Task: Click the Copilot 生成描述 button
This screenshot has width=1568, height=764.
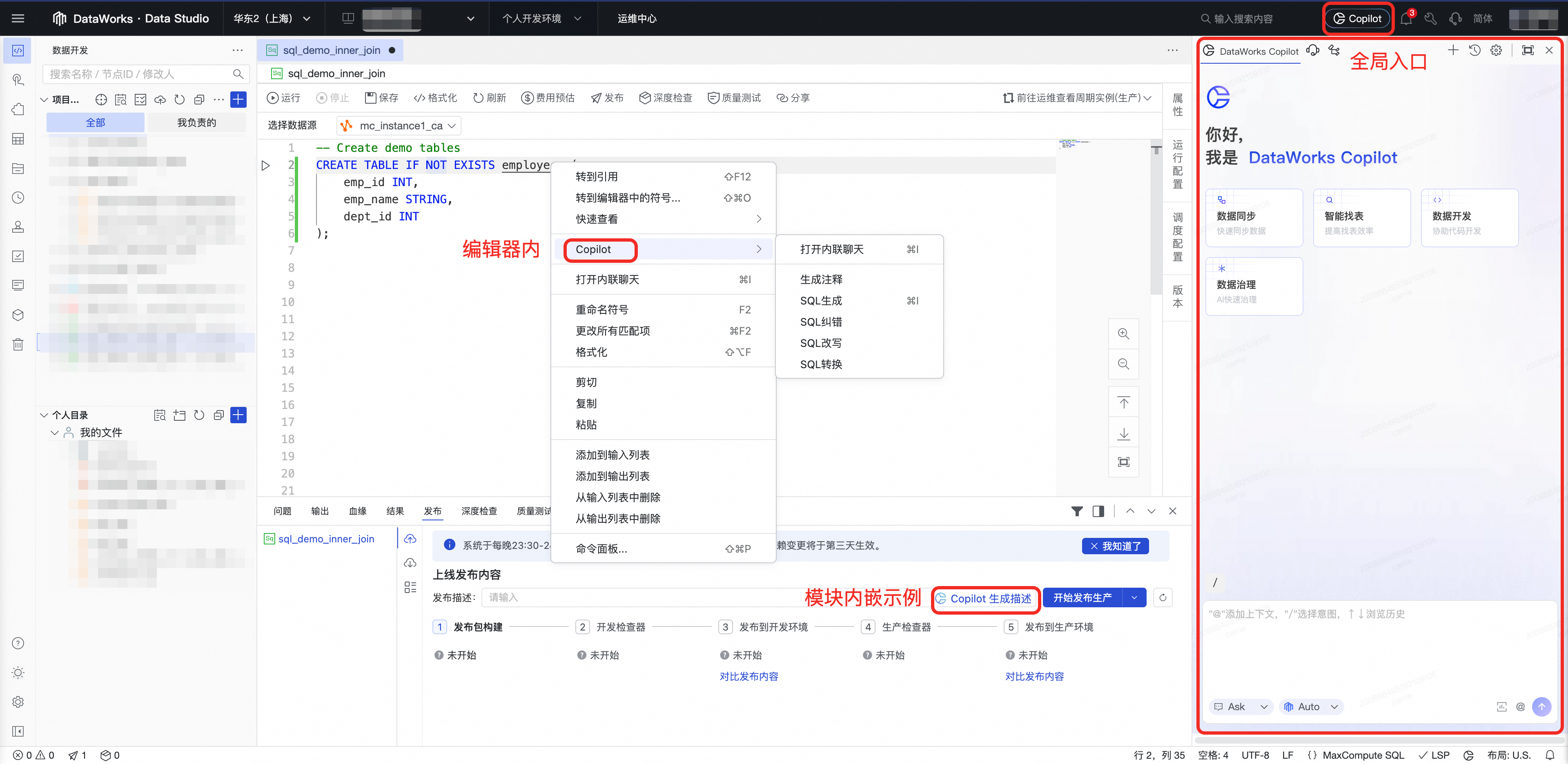Action: coord(985,599)
